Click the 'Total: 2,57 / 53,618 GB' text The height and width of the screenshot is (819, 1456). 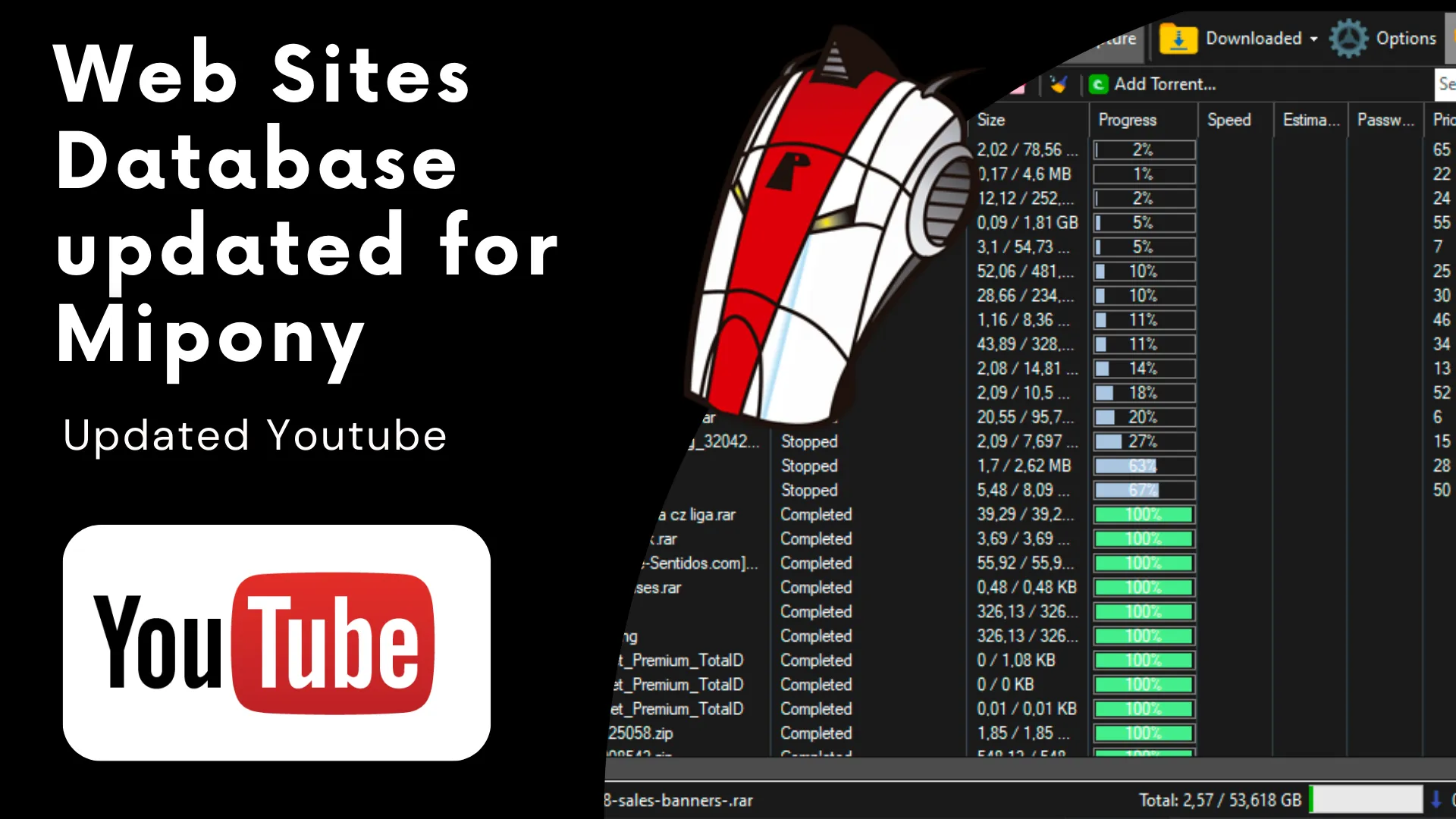point(1220,800)
